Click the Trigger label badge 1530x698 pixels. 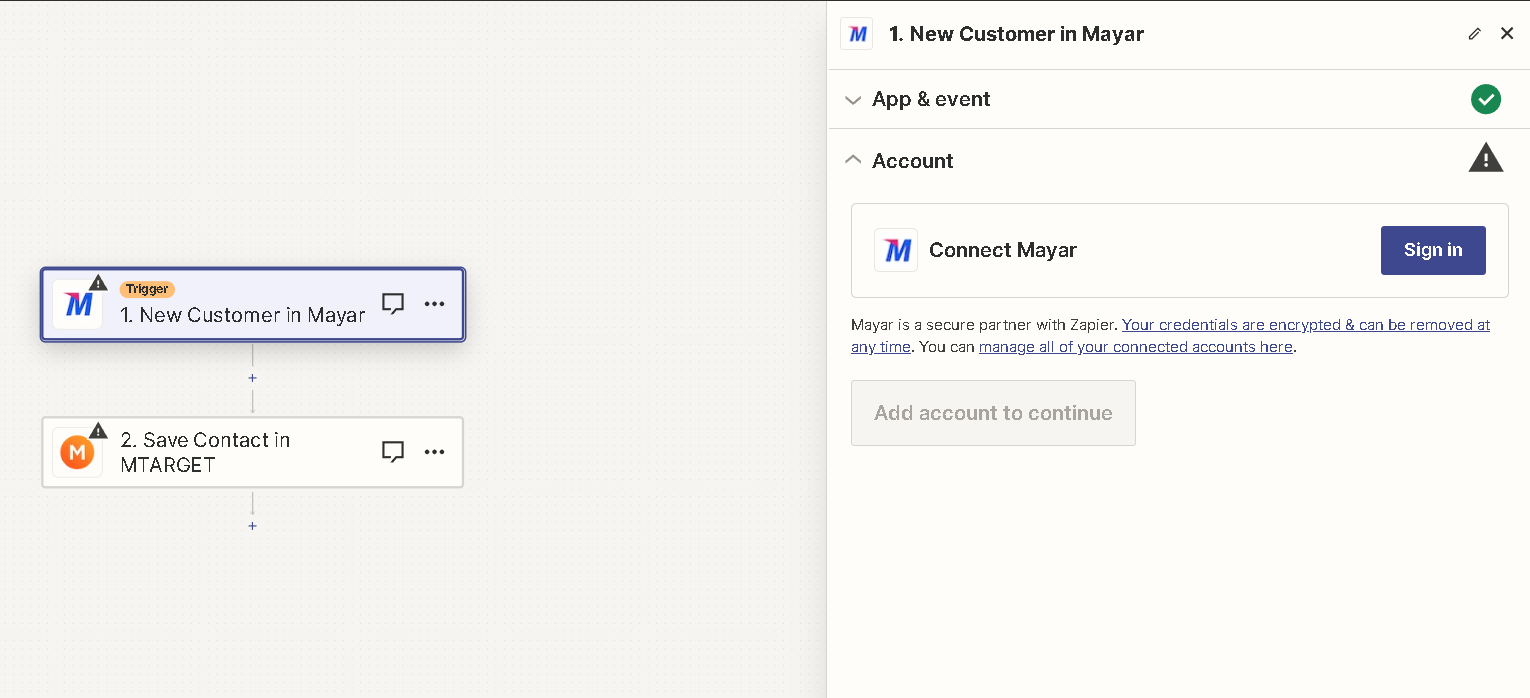147,289
